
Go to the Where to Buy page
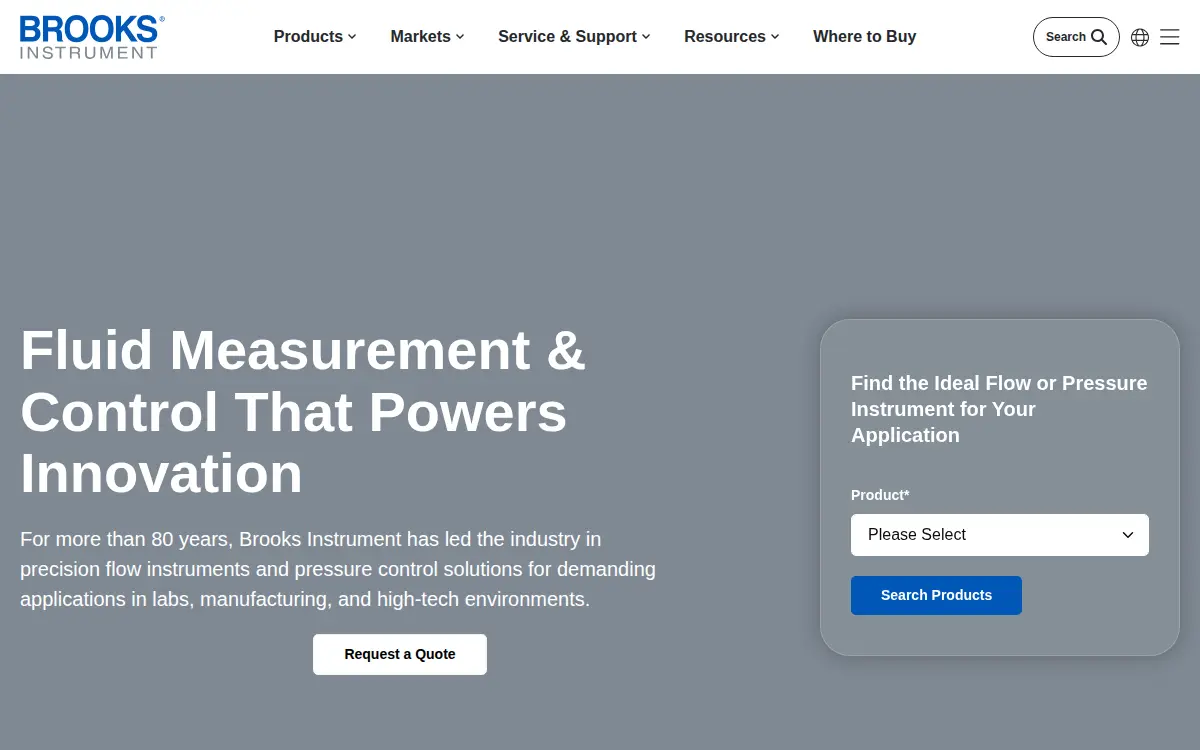pyautogui.click(x=865, y=36)
